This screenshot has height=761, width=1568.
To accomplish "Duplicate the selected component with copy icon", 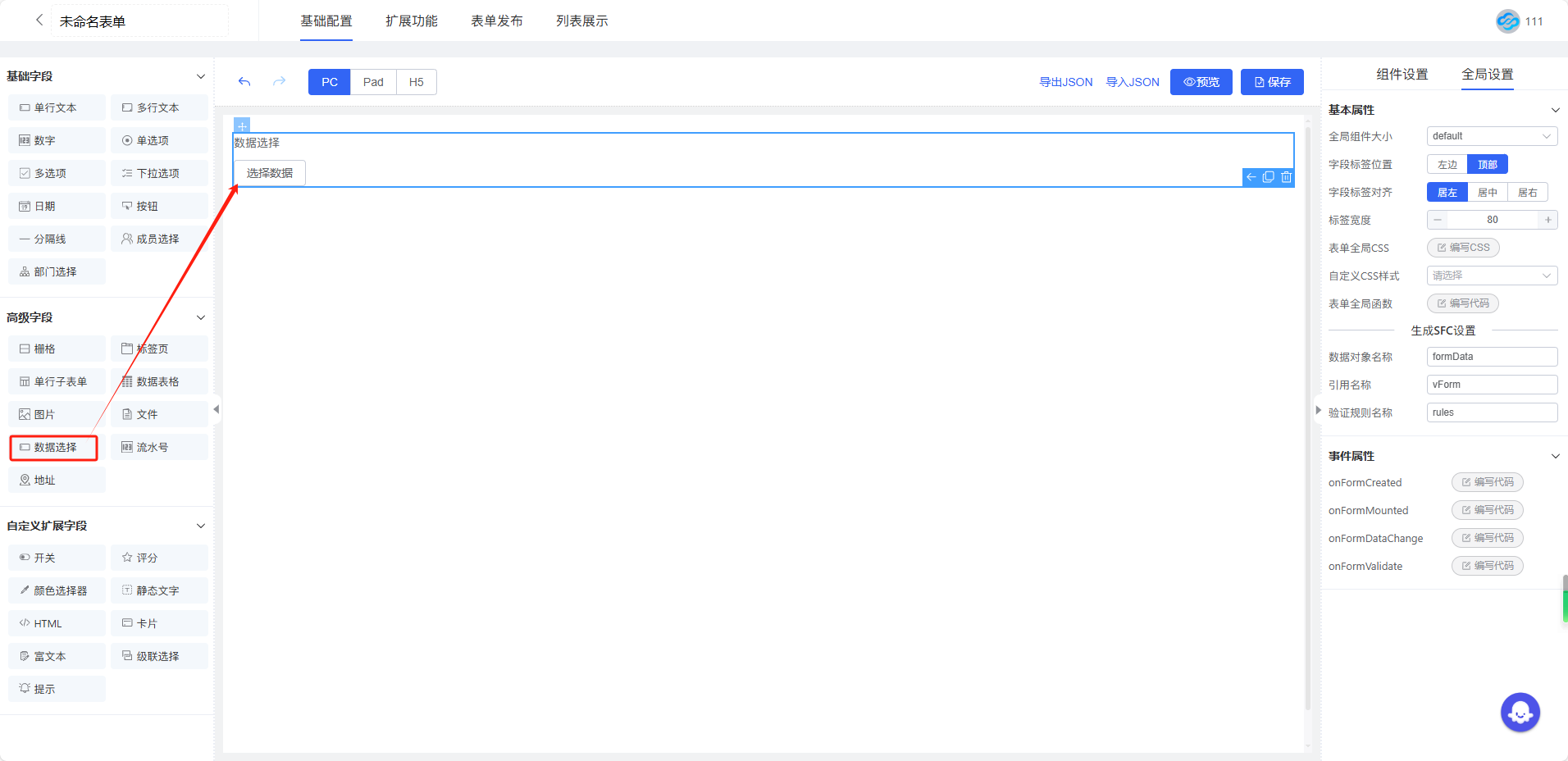I will click(x=1268, y=177).
